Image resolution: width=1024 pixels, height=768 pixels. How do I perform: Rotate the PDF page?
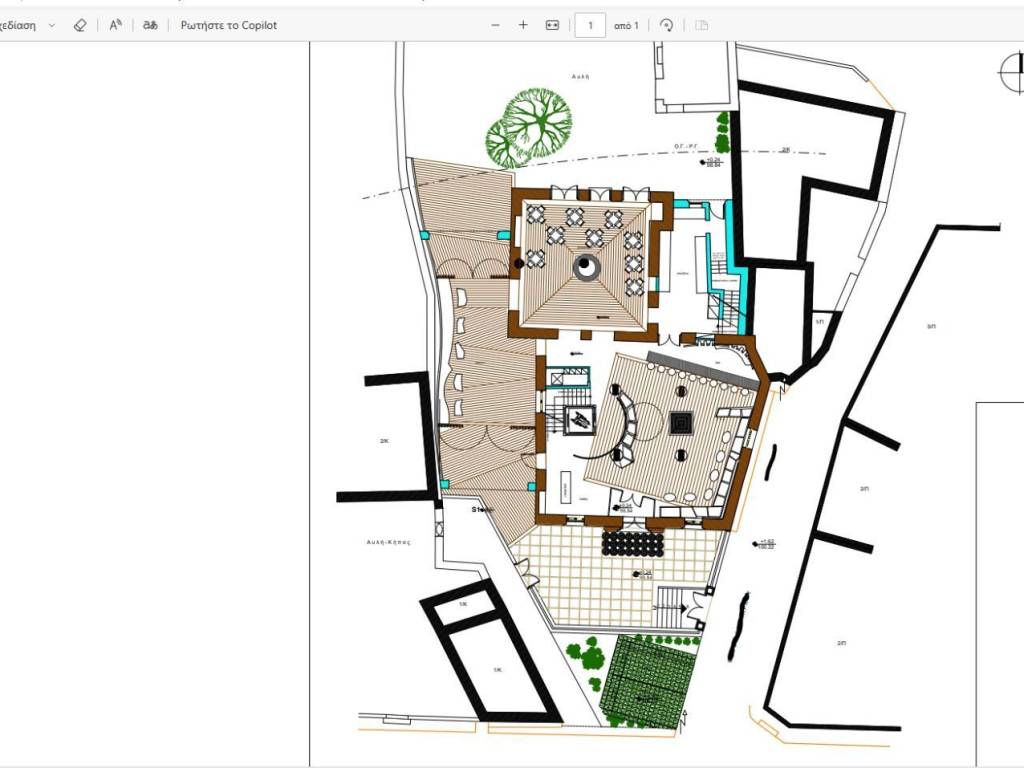click(667, 25)
